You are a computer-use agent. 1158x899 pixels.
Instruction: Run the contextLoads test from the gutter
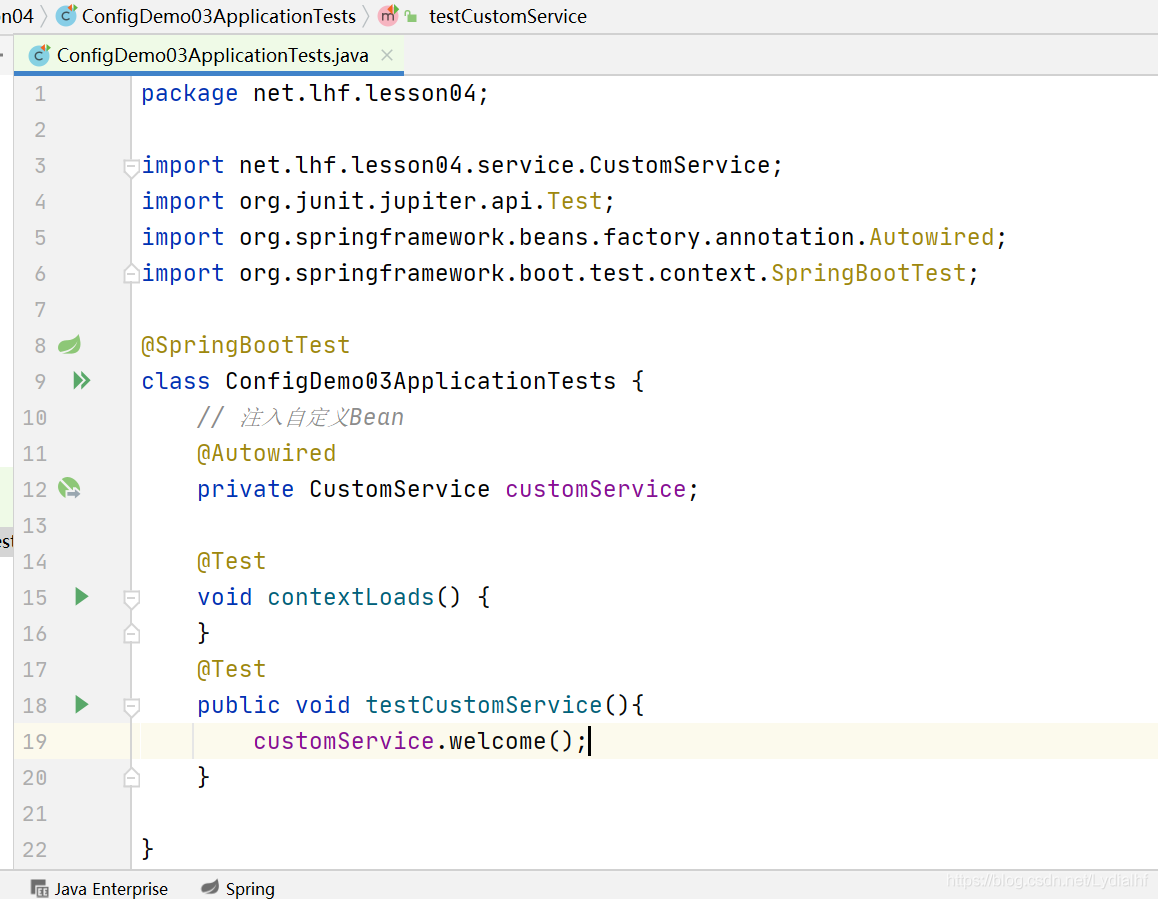click(82, 597)
